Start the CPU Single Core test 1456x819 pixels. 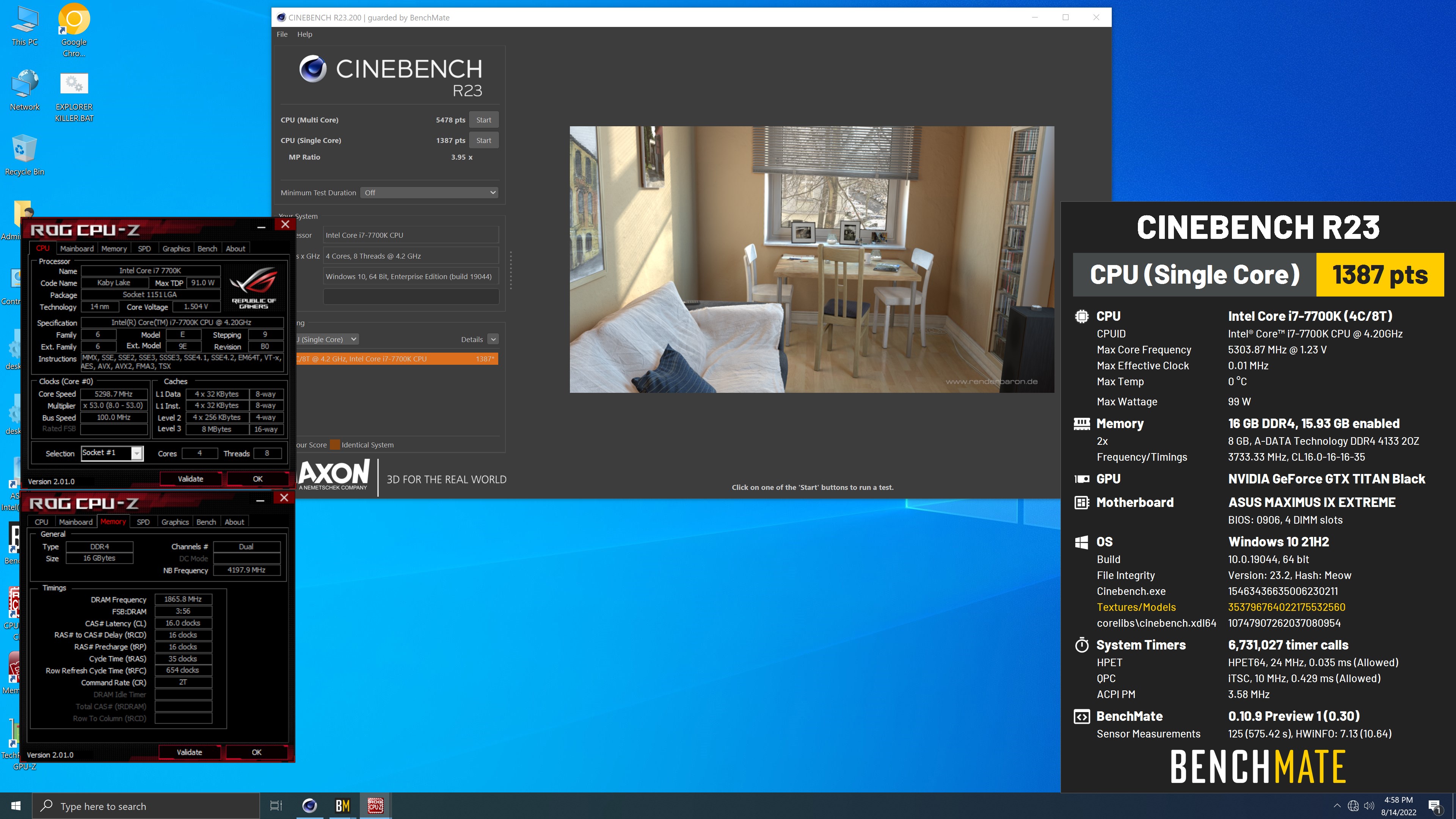pyautogui.click(x=483, y=140)
